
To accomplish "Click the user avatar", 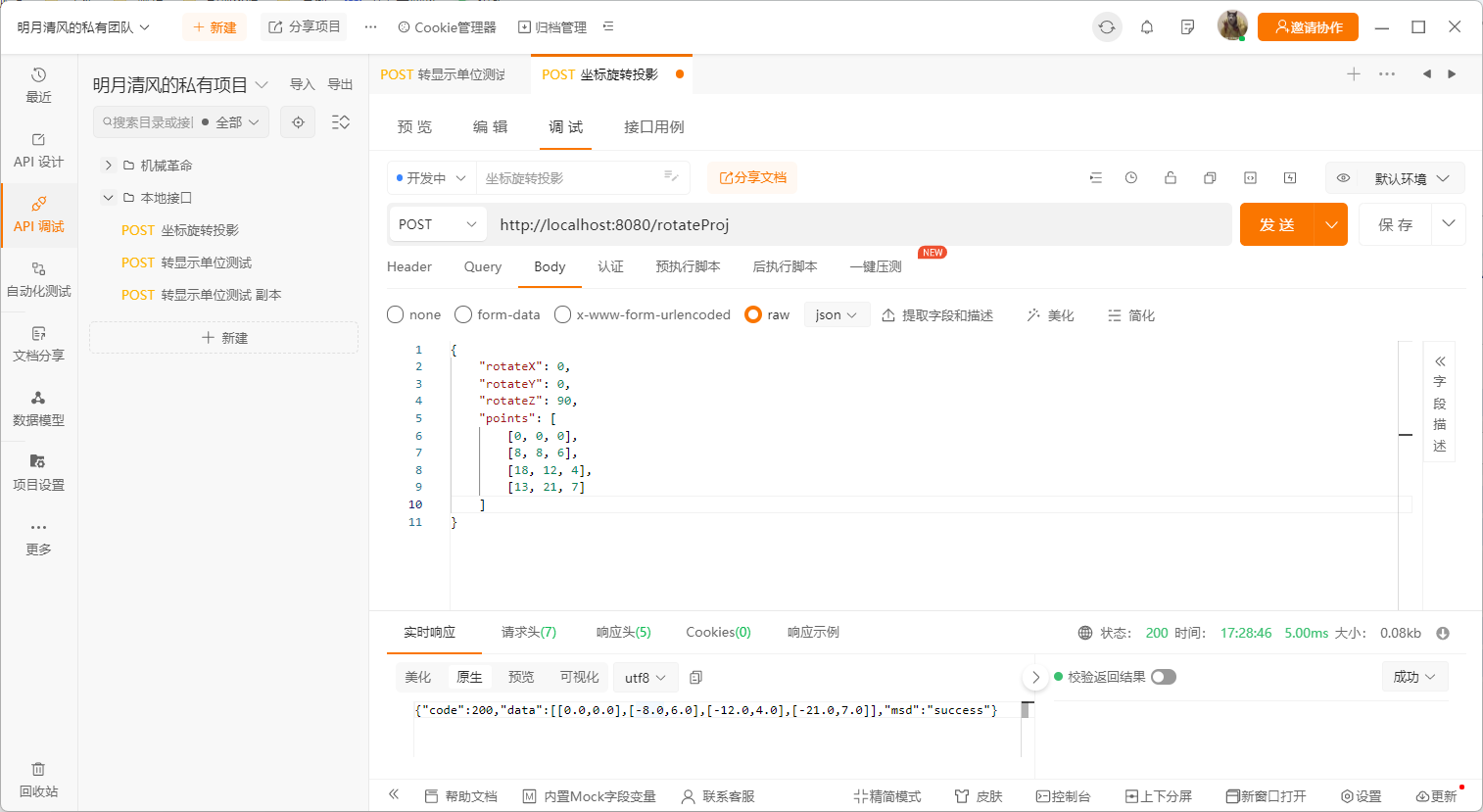I will pyautogui.click(x=1232, y=26).
